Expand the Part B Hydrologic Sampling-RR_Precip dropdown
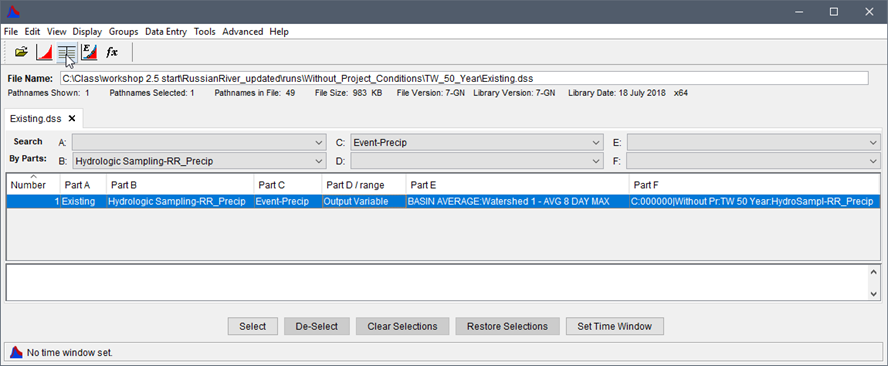888x366 pixels. point(320,161)
